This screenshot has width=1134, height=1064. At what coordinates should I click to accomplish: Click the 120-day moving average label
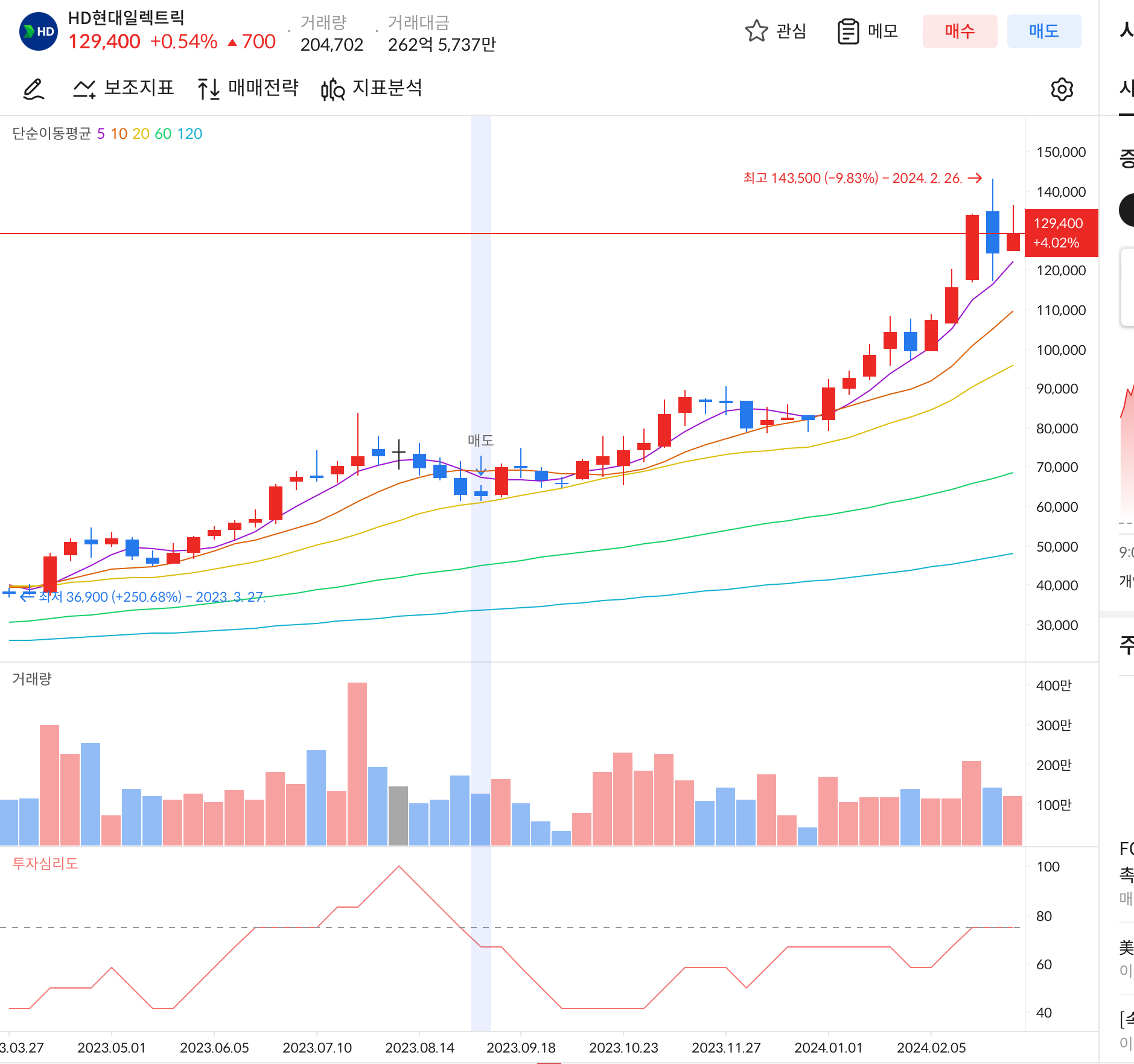tap(190, 133)
